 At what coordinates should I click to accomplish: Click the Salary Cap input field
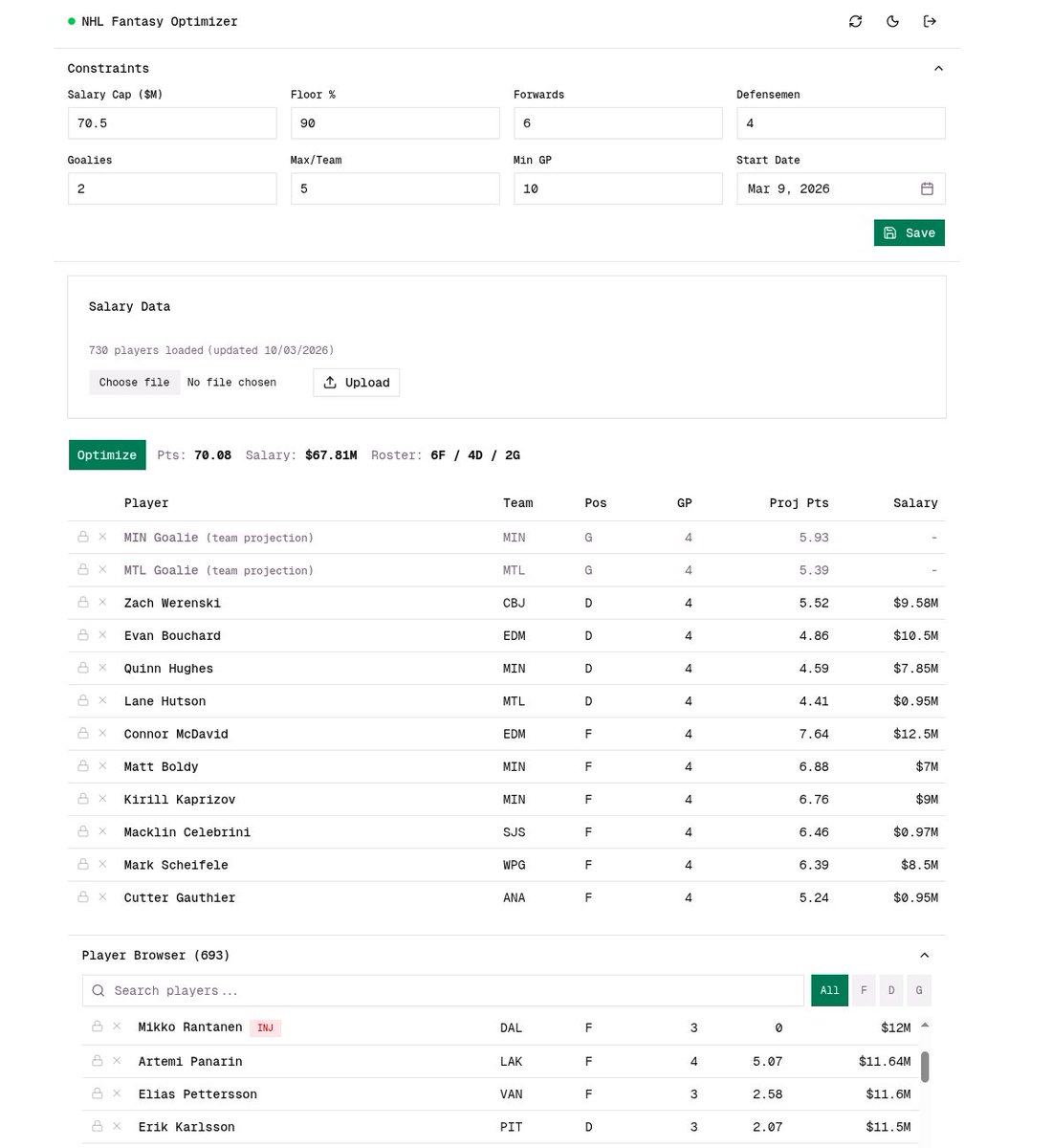[x=172, y=122]
